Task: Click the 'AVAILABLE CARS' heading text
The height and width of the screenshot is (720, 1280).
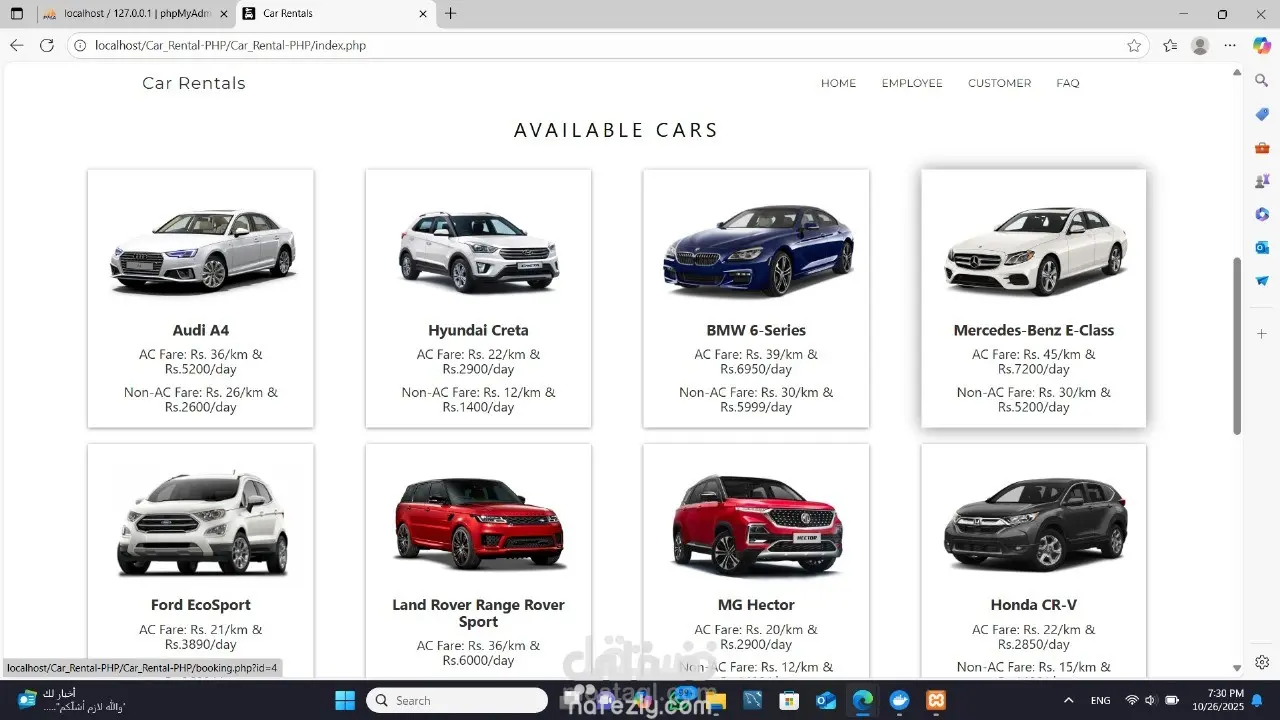Action: coord(616,130)
